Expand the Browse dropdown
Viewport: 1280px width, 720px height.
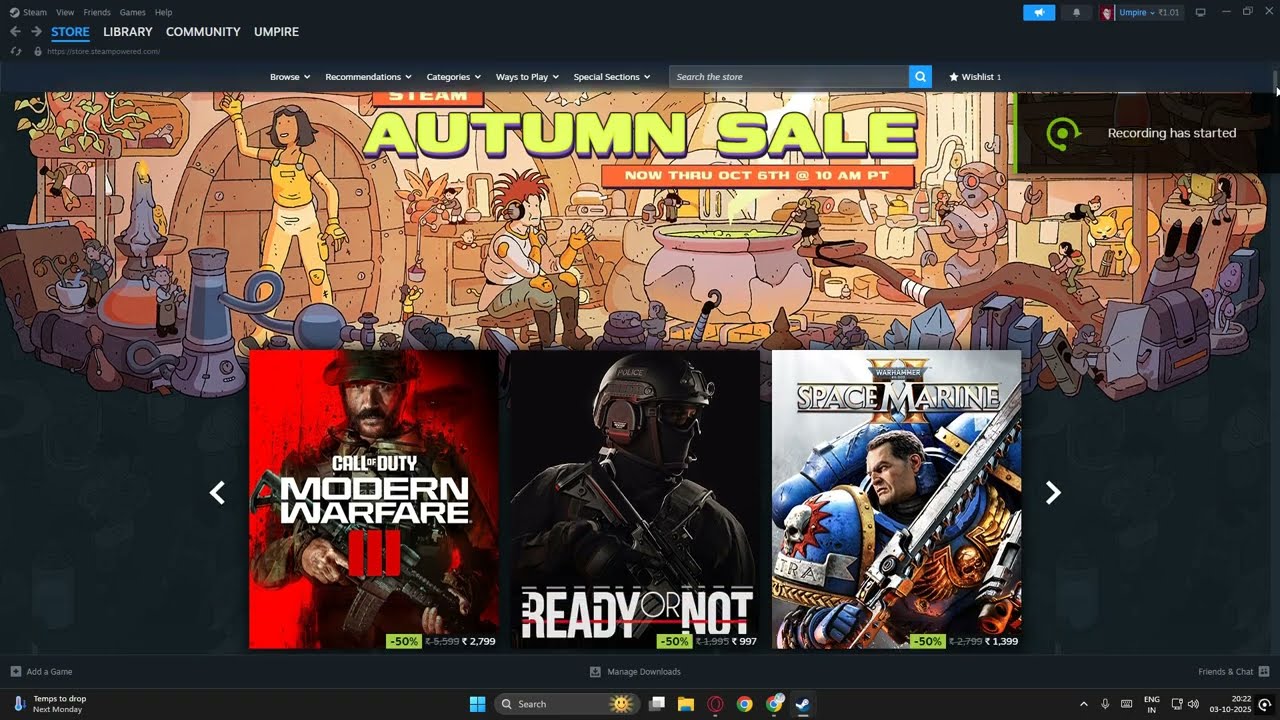290,77
